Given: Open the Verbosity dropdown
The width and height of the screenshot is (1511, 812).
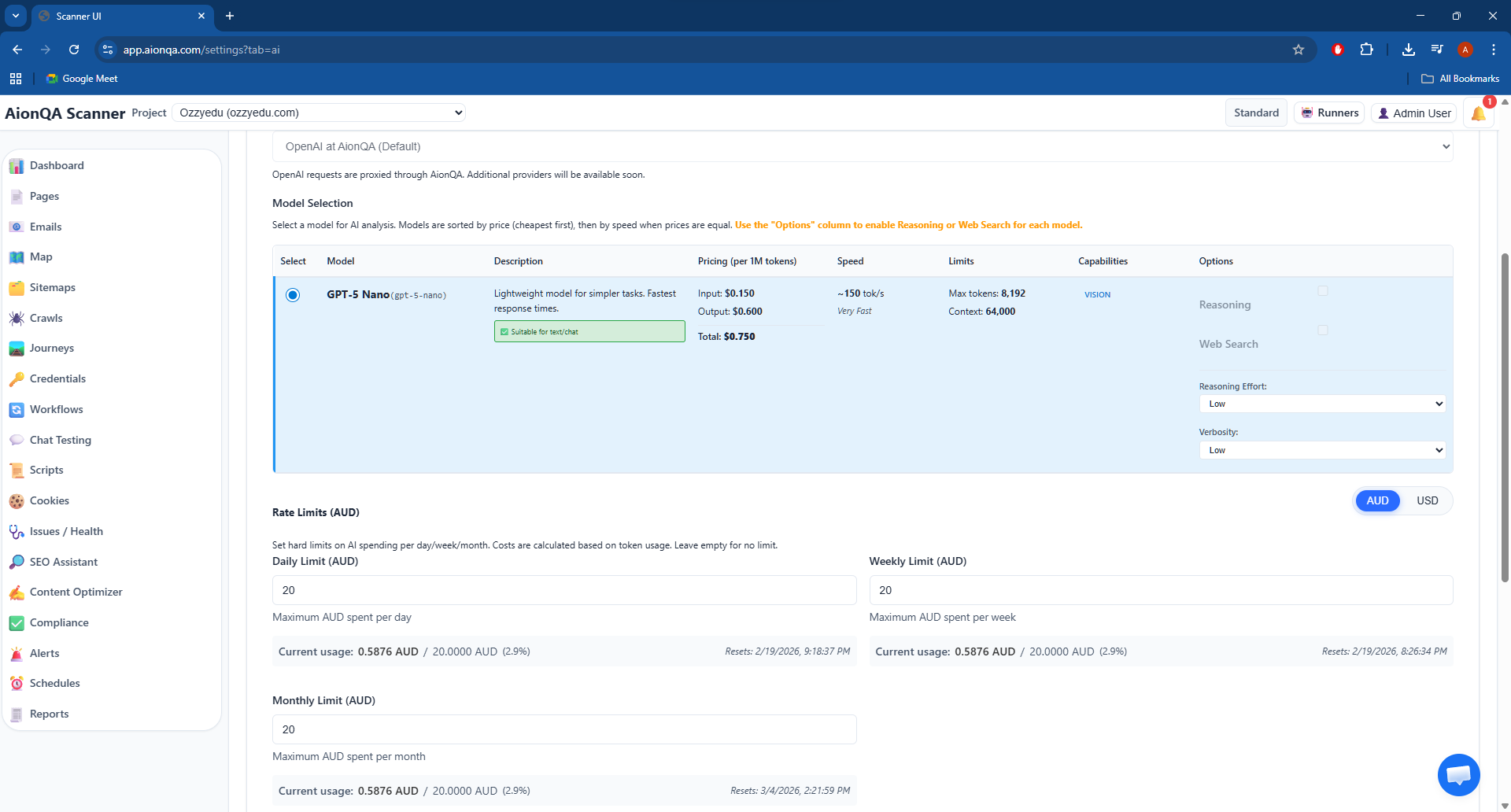Looking at the screenshot, I should coord(1322,450).
